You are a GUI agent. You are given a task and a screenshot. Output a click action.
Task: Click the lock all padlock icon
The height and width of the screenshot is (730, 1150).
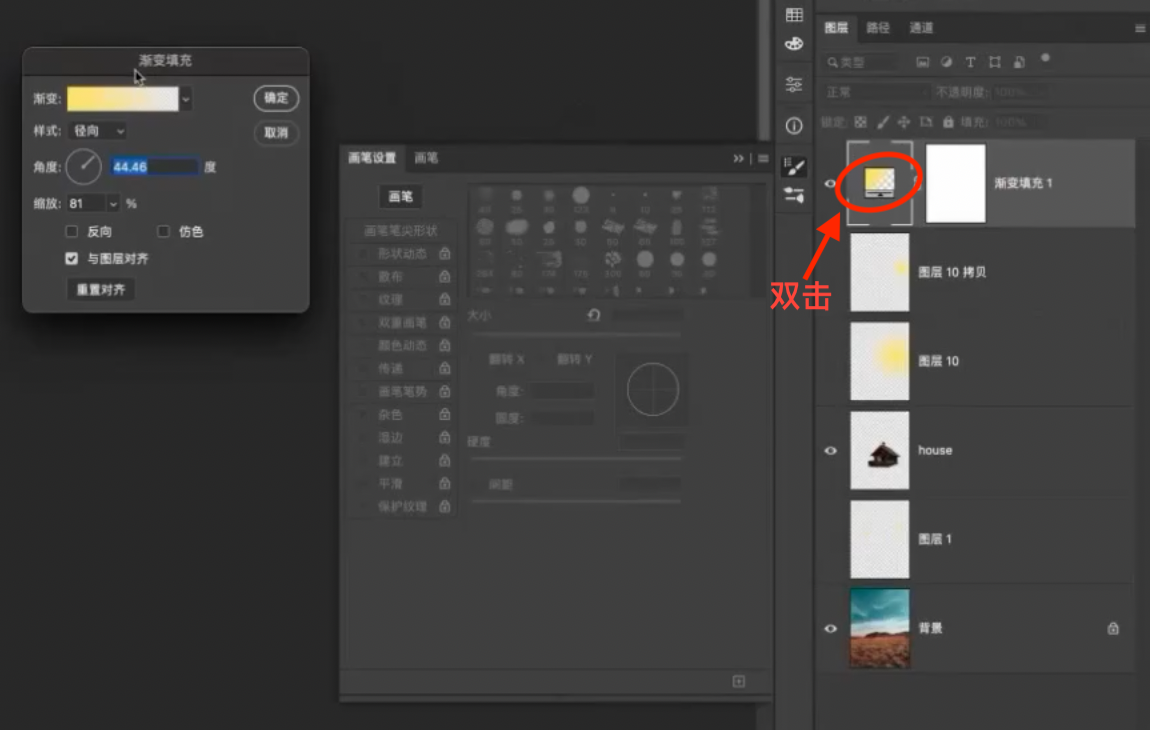click(x=948, y=122)
